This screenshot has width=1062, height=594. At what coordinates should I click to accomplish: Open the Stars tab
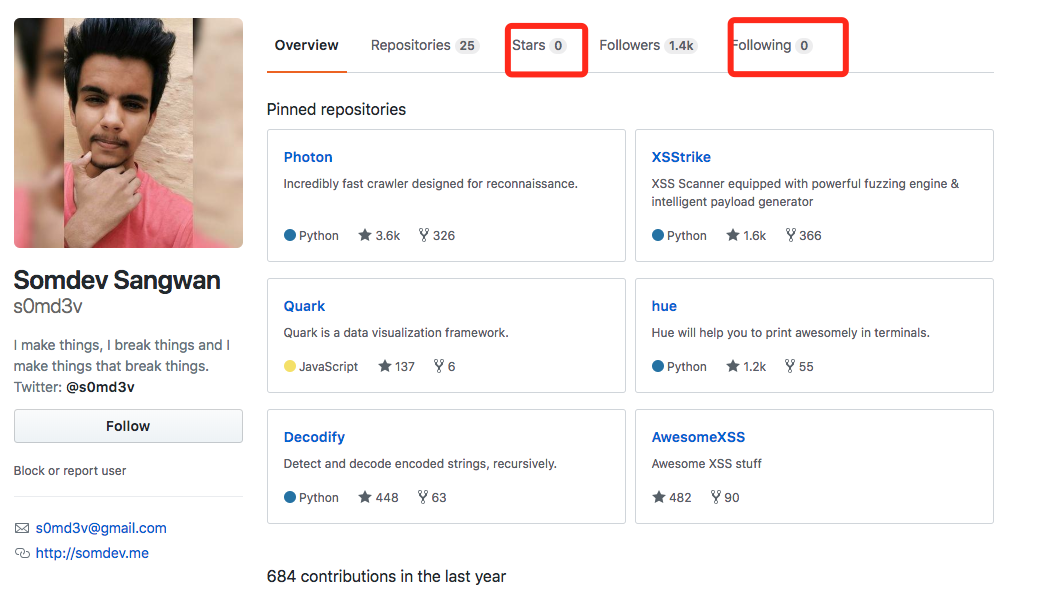pyautogui.click(x=538, y=46)
